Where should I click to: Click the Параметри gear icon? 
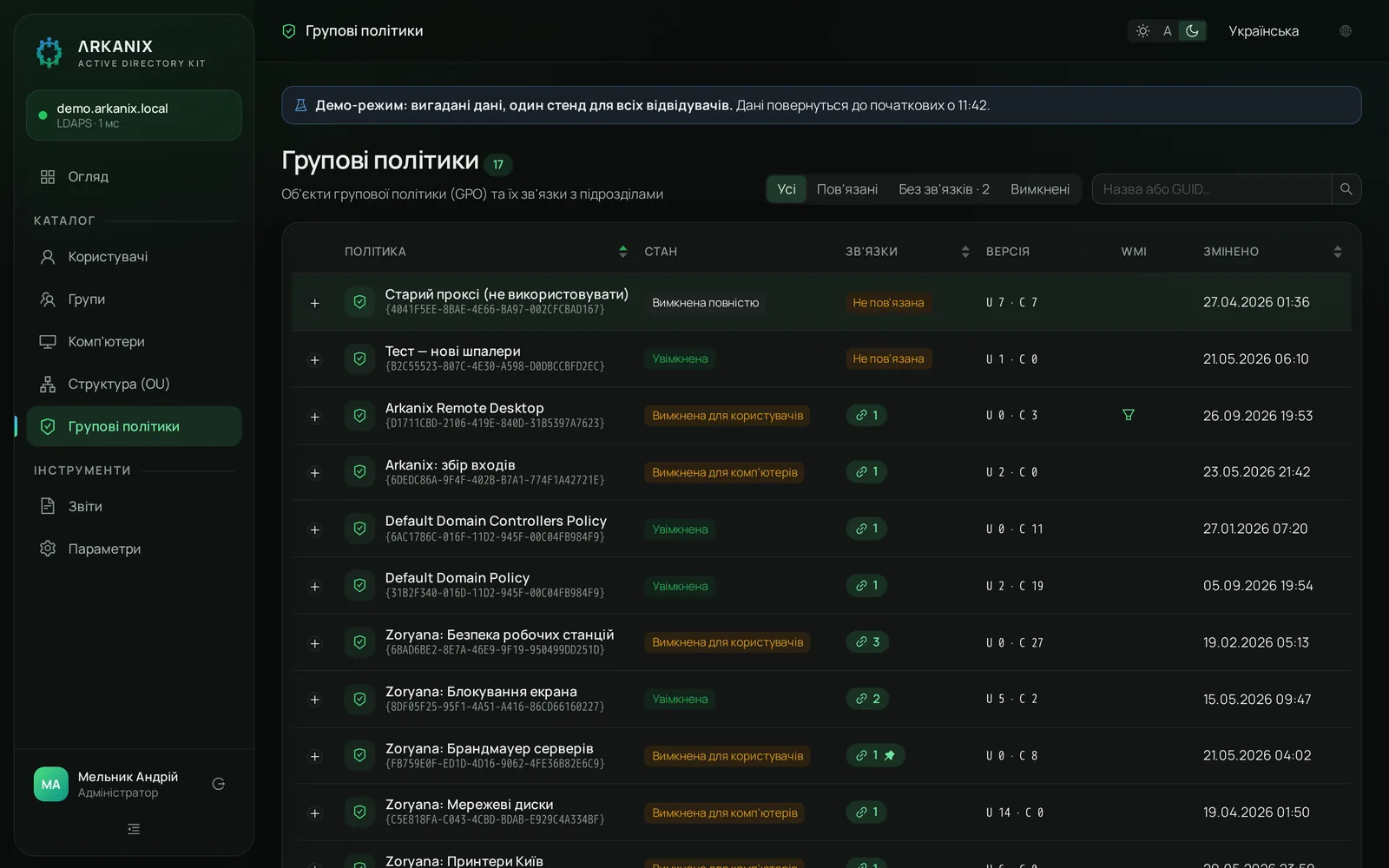click(x=48, y=549)
